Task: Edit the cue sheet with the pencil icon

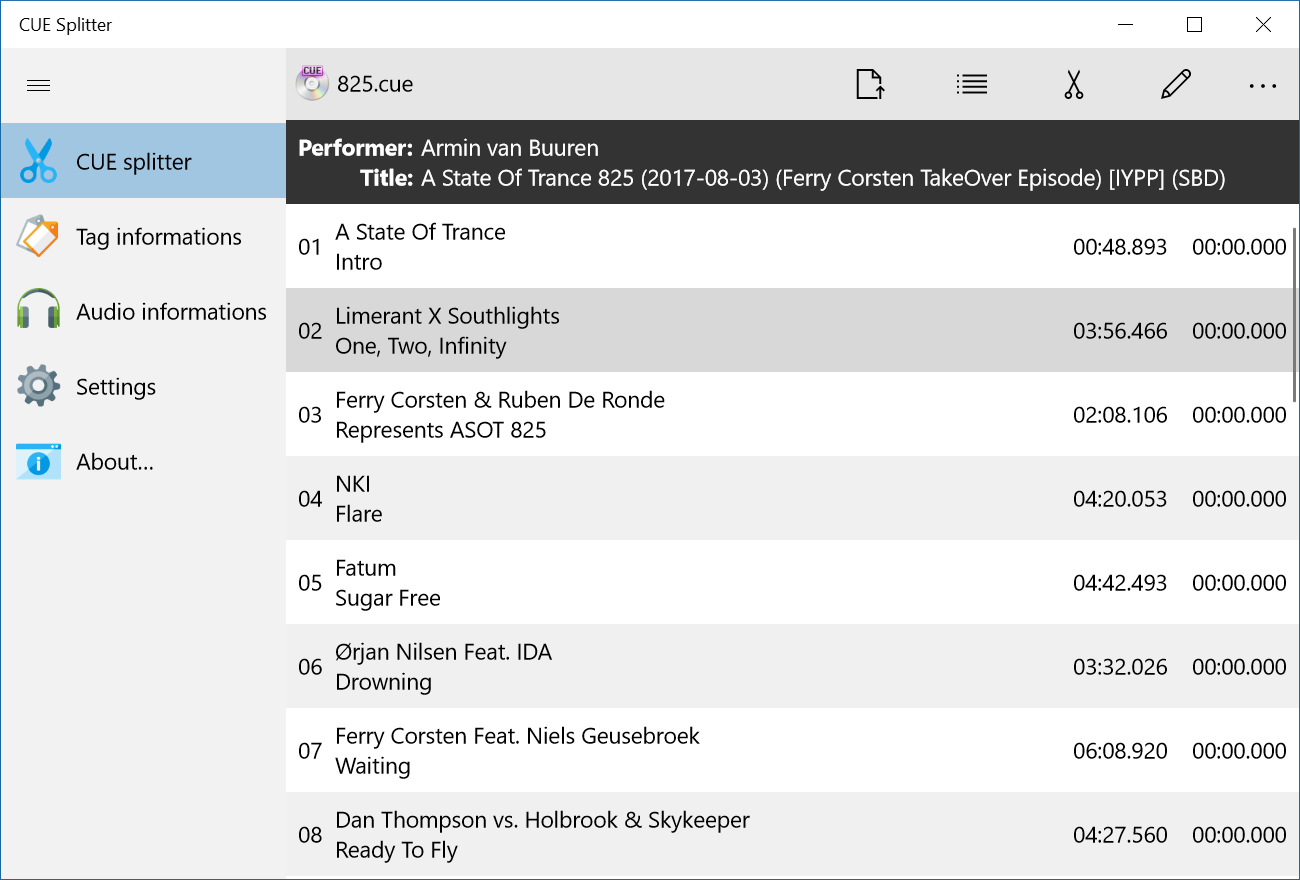Action: (x=1176, y=84)
